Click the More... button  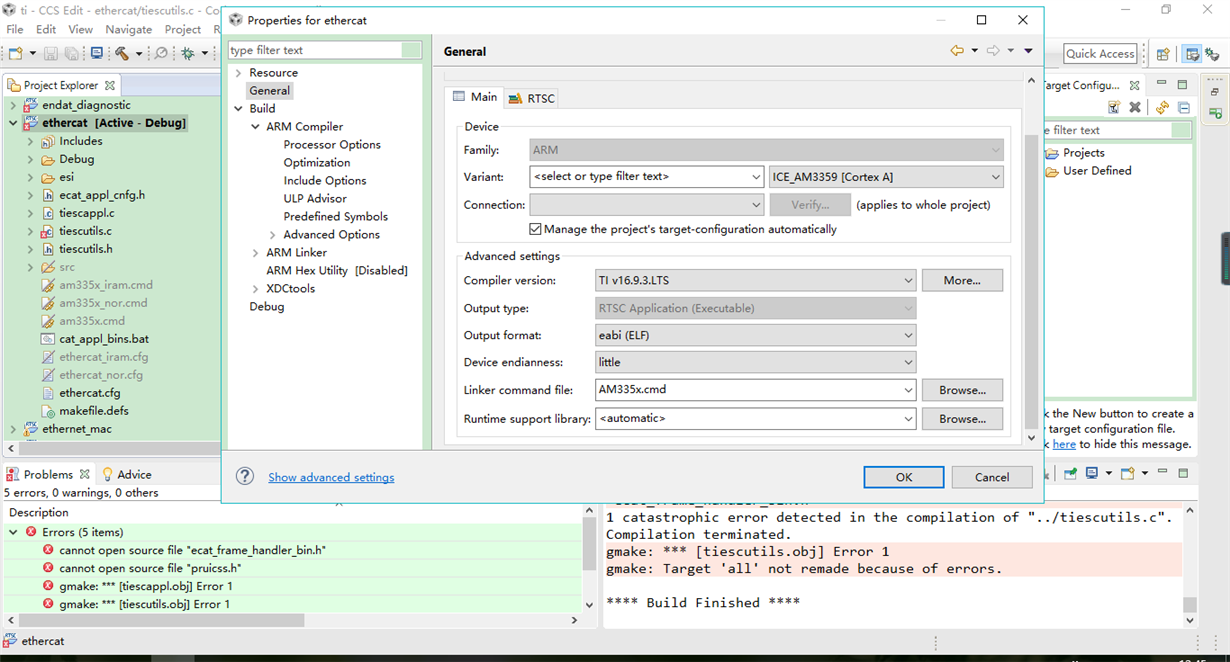tap(962, 281)
